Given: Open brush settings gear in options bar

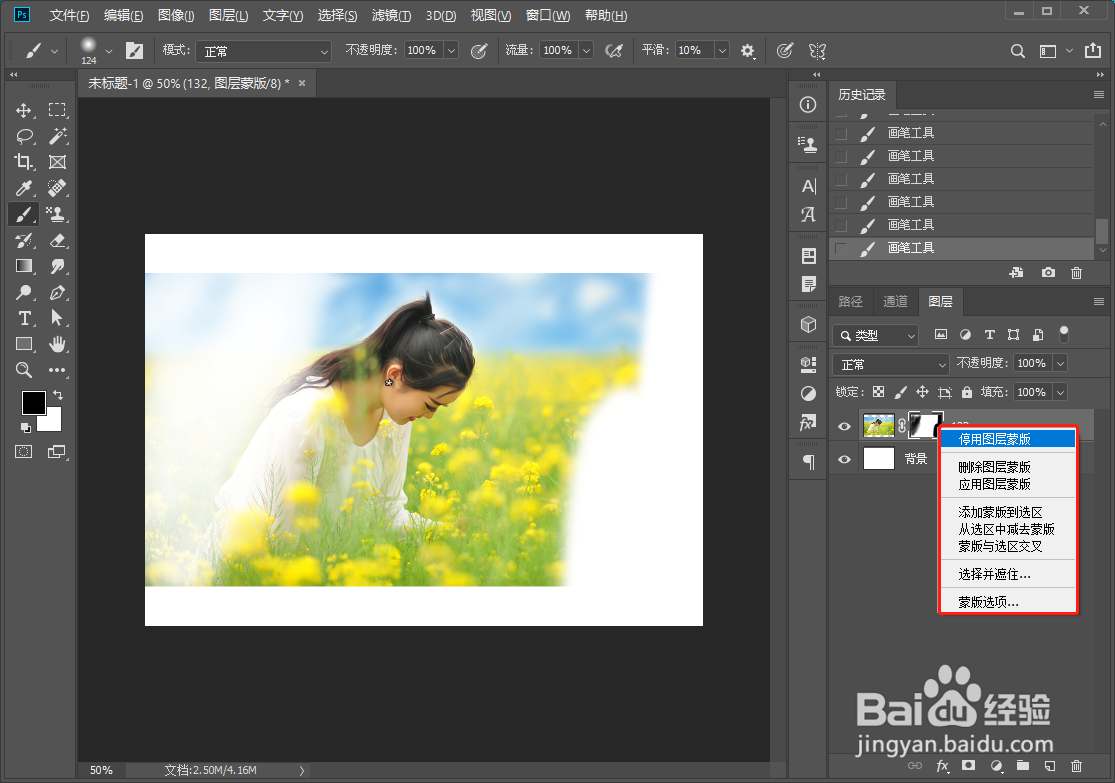Looking at the screenshot, I should click(x=747, y=50).
